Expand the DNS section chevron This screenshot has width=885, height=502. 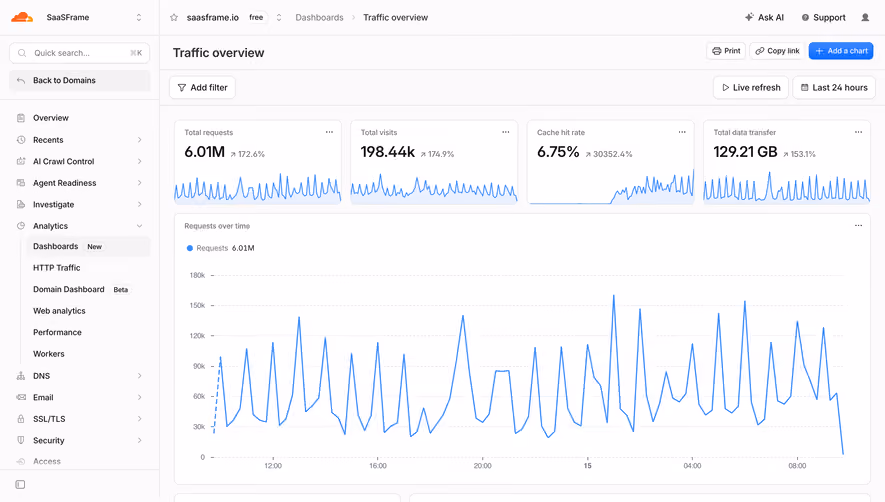[139, 376]
